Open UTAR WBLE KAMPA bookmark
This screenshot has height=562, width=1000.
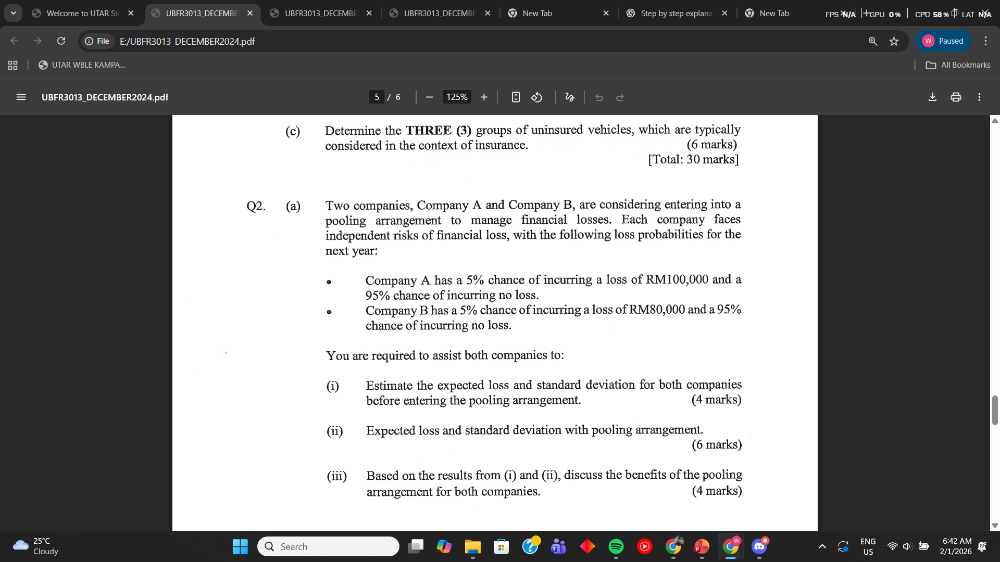click(x=82, y=65)
